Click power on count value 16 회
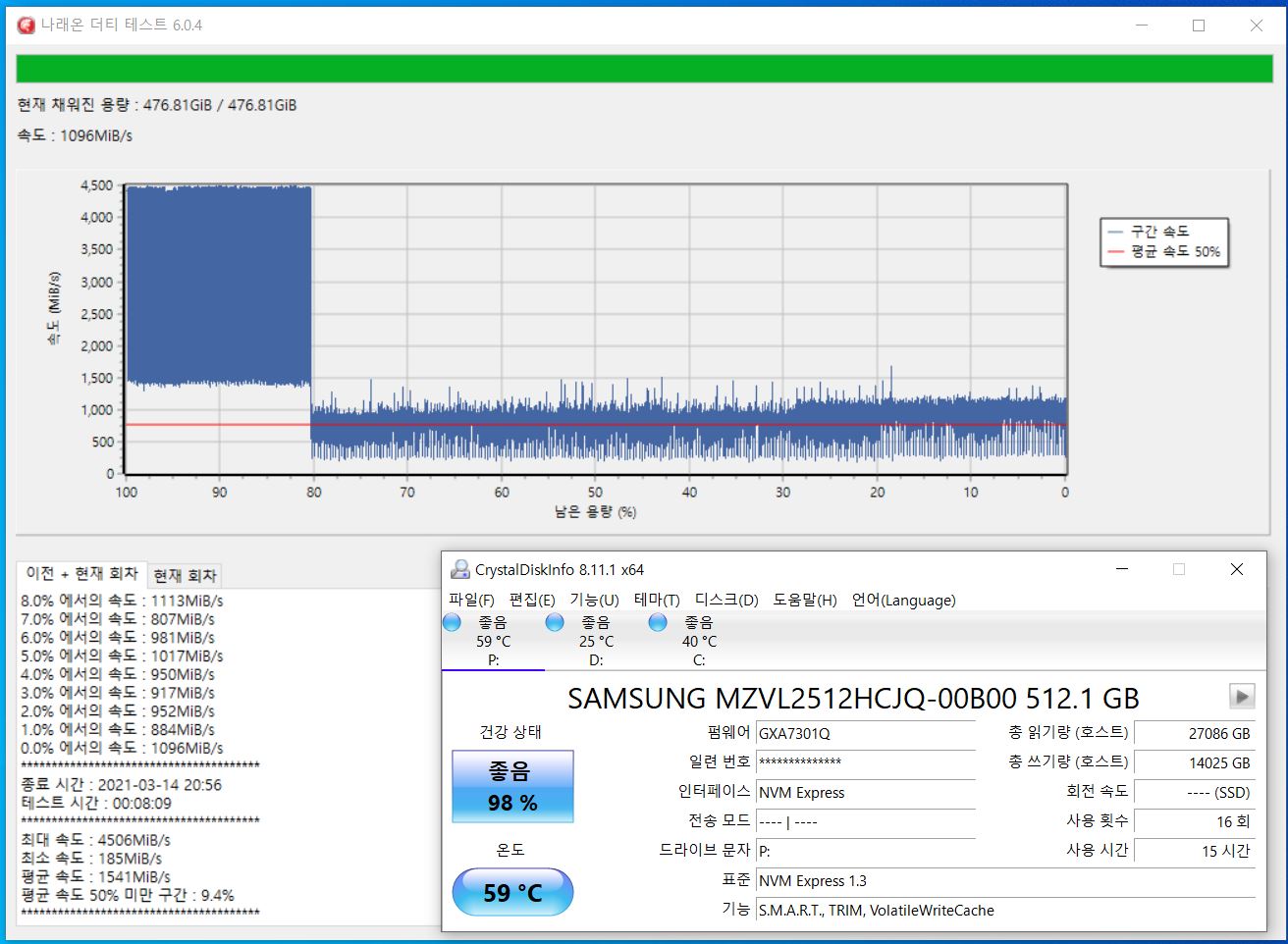1288x944 pixels. [x=1195, y=821]
